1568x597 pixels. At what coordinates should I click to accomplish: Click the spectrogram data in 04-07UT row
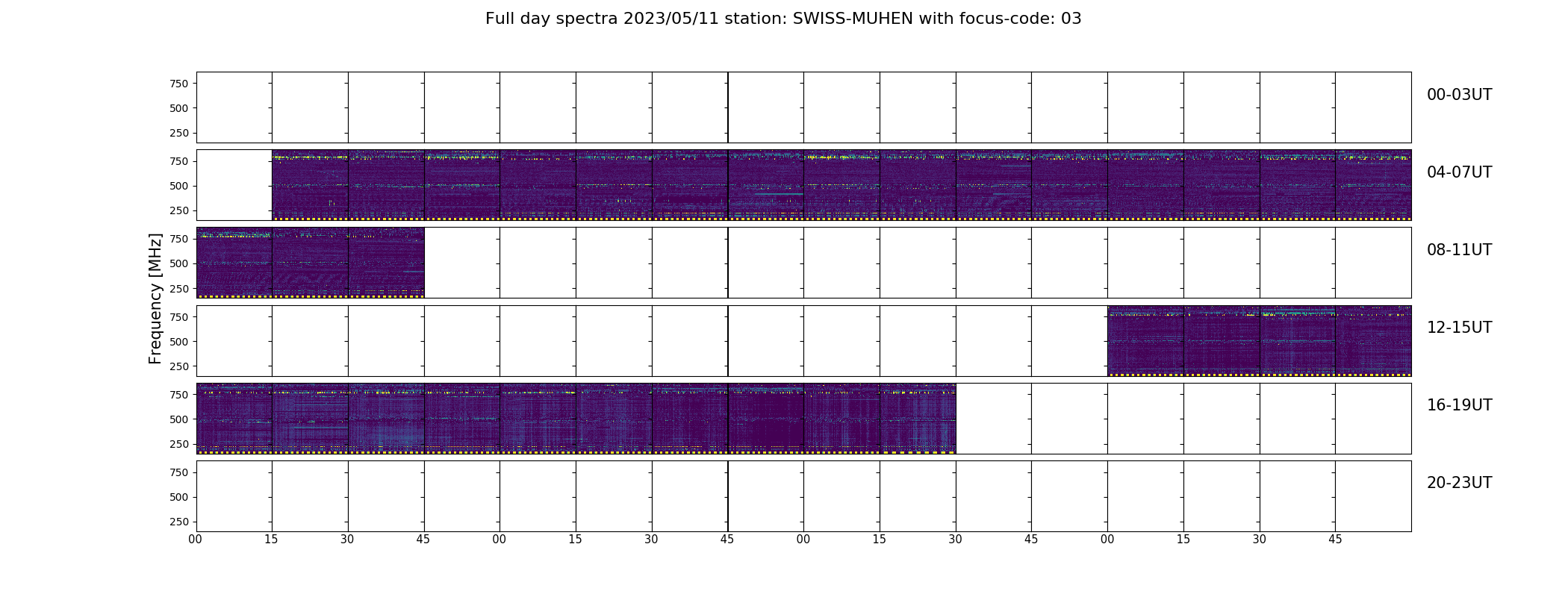pos(841,185)
